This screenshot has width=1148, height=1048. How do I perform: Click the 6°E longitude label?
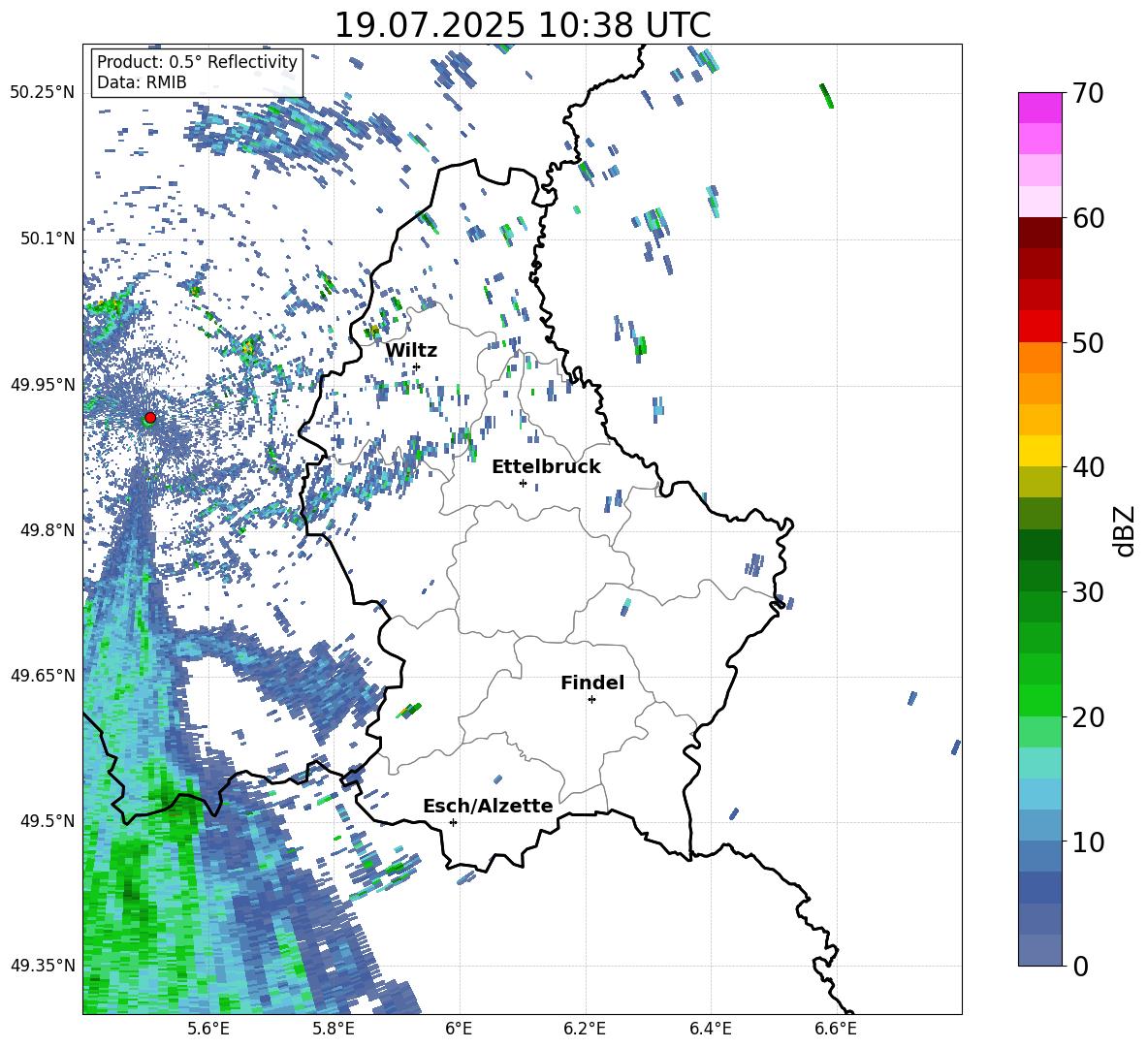pyautogui.click(x=459, y=1029)
